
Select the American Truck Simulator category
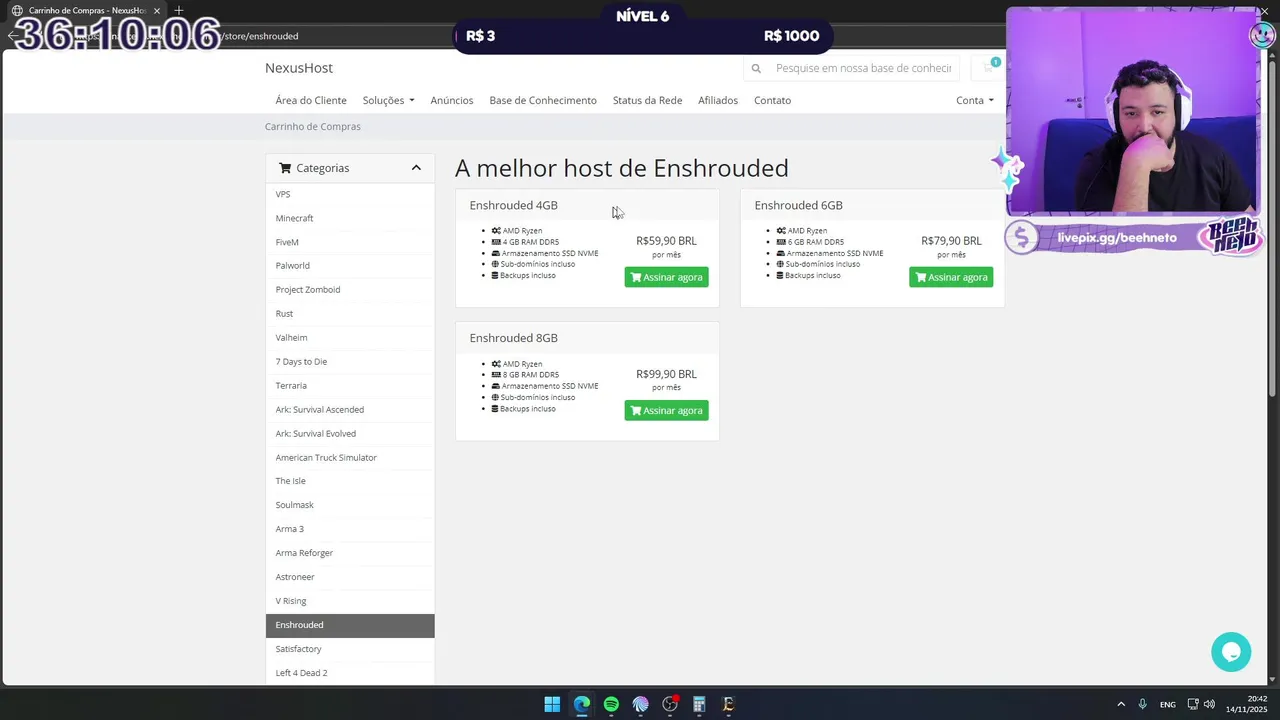click(350, 458)
